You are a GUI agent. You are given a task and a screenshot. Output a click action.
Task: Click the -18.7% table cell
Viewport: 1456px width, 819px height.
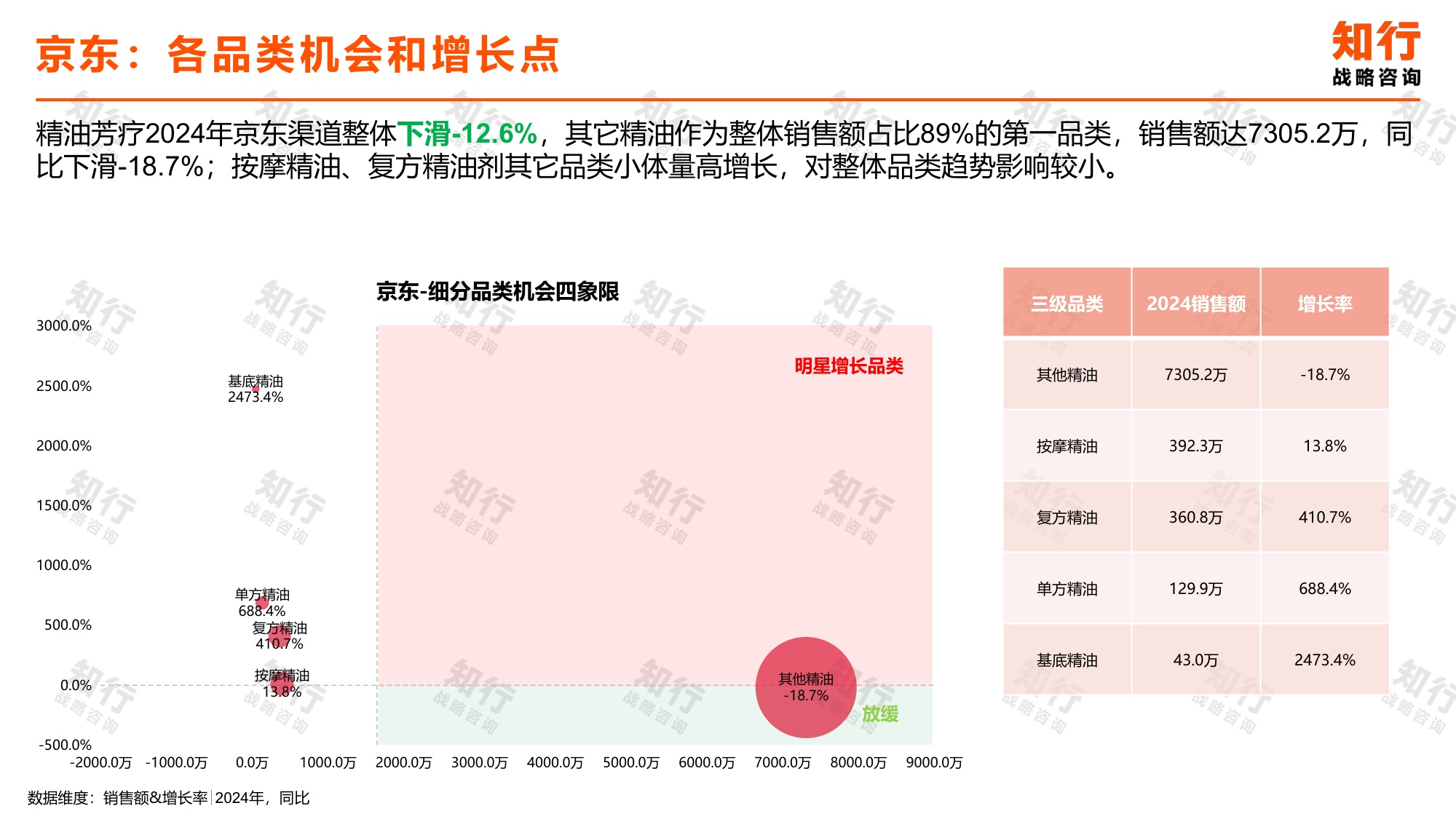click(1325, 375)
